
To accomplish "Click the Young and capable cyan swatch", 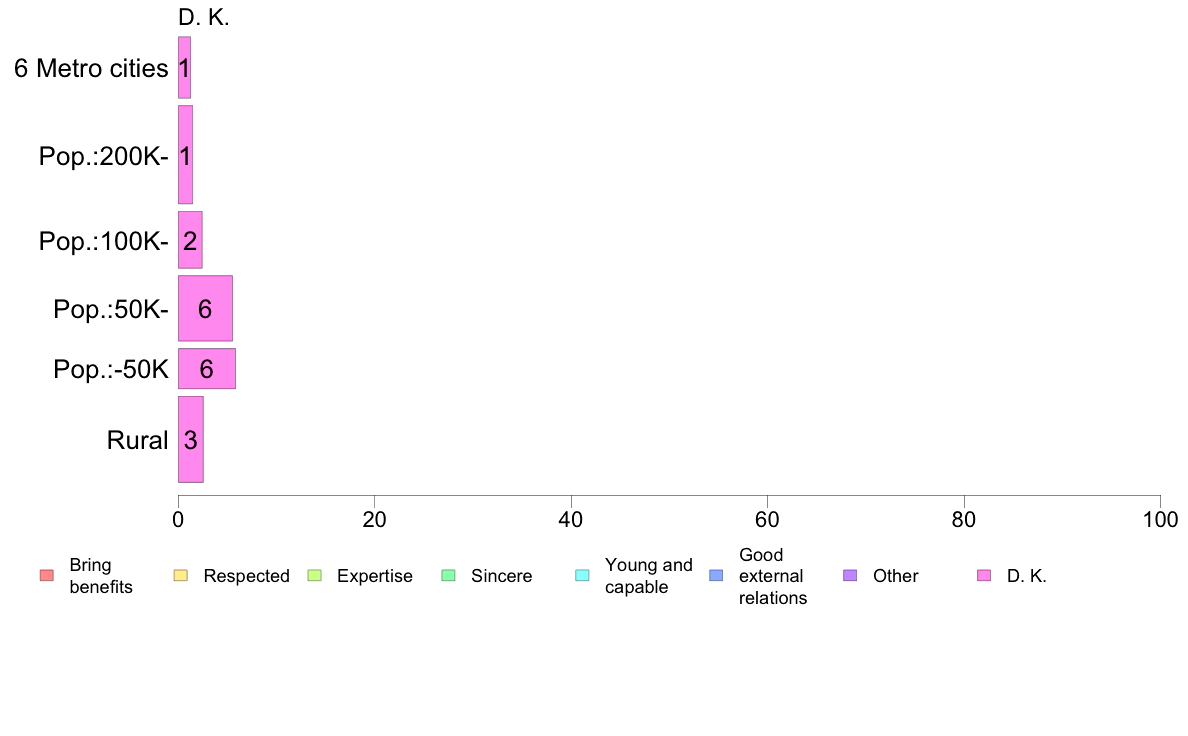I will click(x=583, y=575).
